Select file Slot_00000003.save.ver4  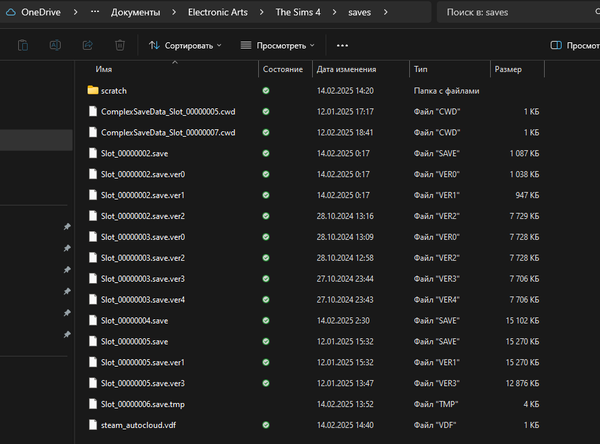(143, 300)
